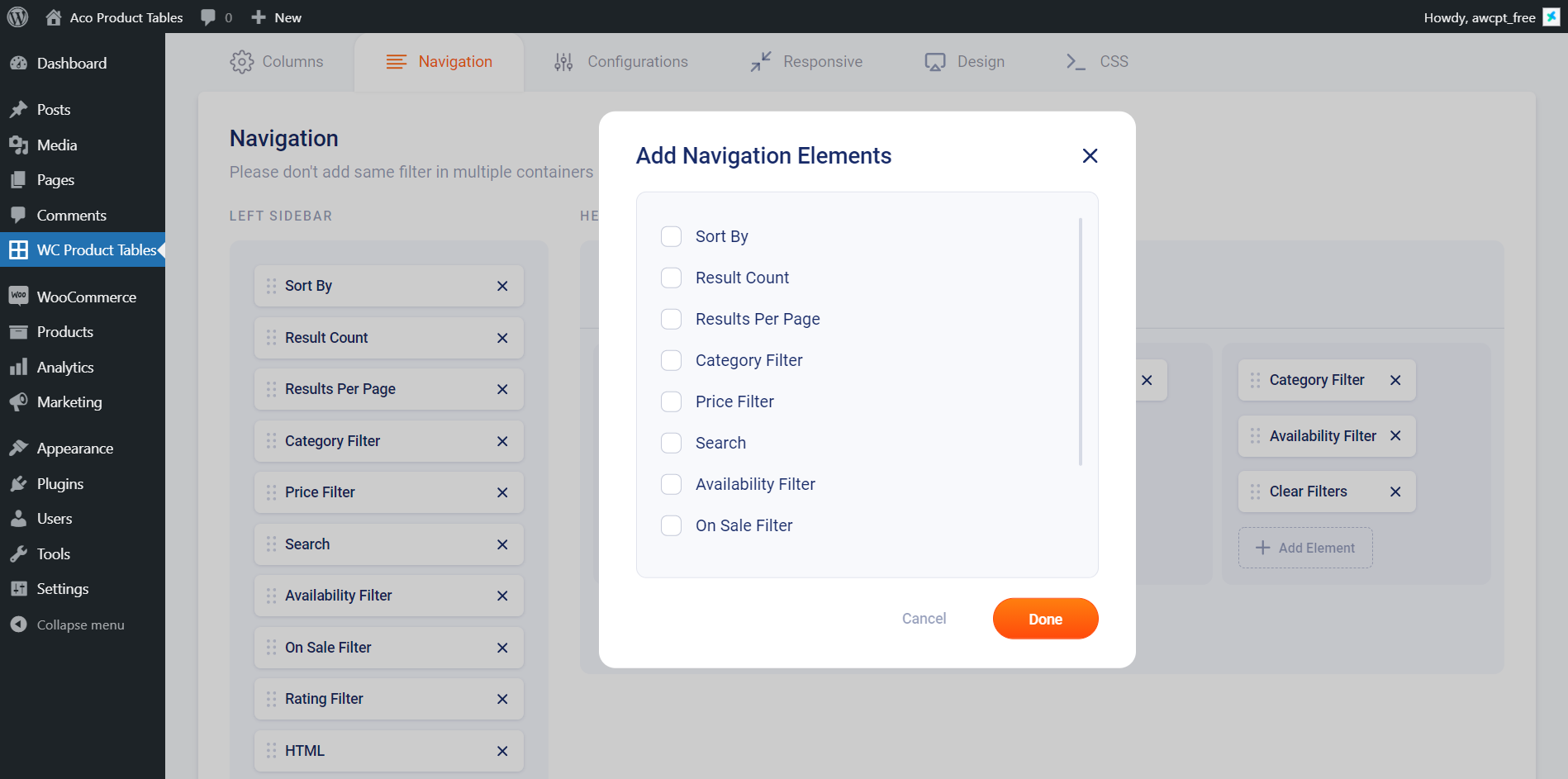Open Pages in admin sidebar
Image resolution: width=1568 pixels, height=779 pixels.
83,180
